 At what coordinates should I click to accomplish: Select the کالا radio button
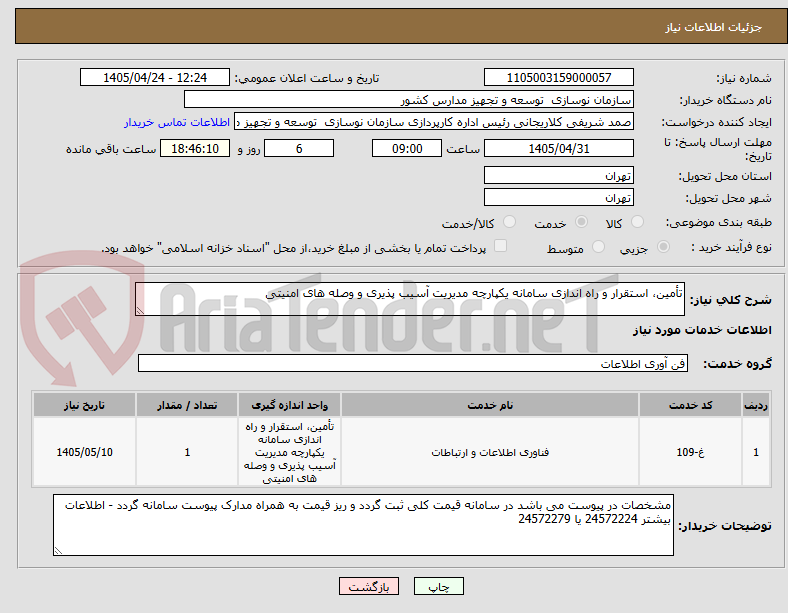pyautogui.click(x=637, y=222)
